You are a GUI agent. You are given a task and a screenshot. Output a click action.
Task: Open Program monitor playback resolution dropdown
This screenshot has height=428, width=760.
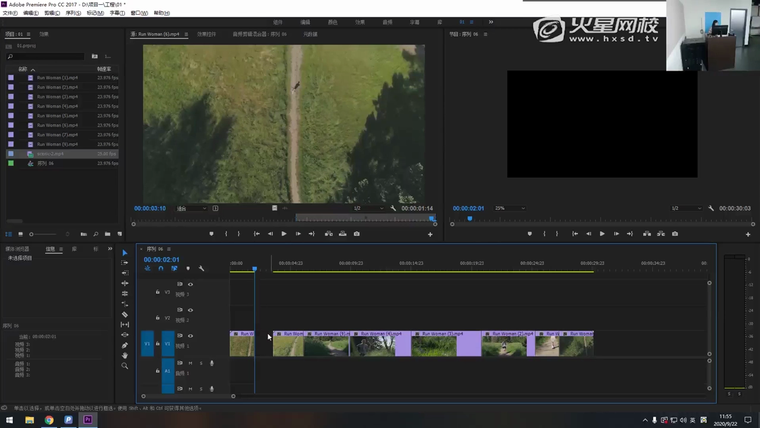coord(689,208)
